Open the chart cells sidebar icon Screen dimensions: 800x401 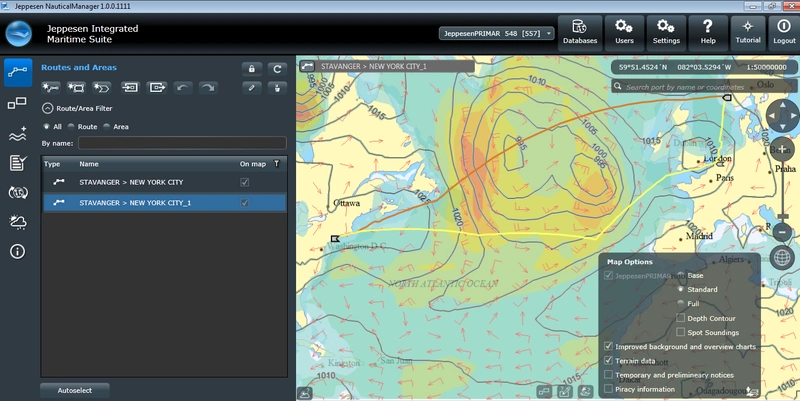tap(17, 104)
